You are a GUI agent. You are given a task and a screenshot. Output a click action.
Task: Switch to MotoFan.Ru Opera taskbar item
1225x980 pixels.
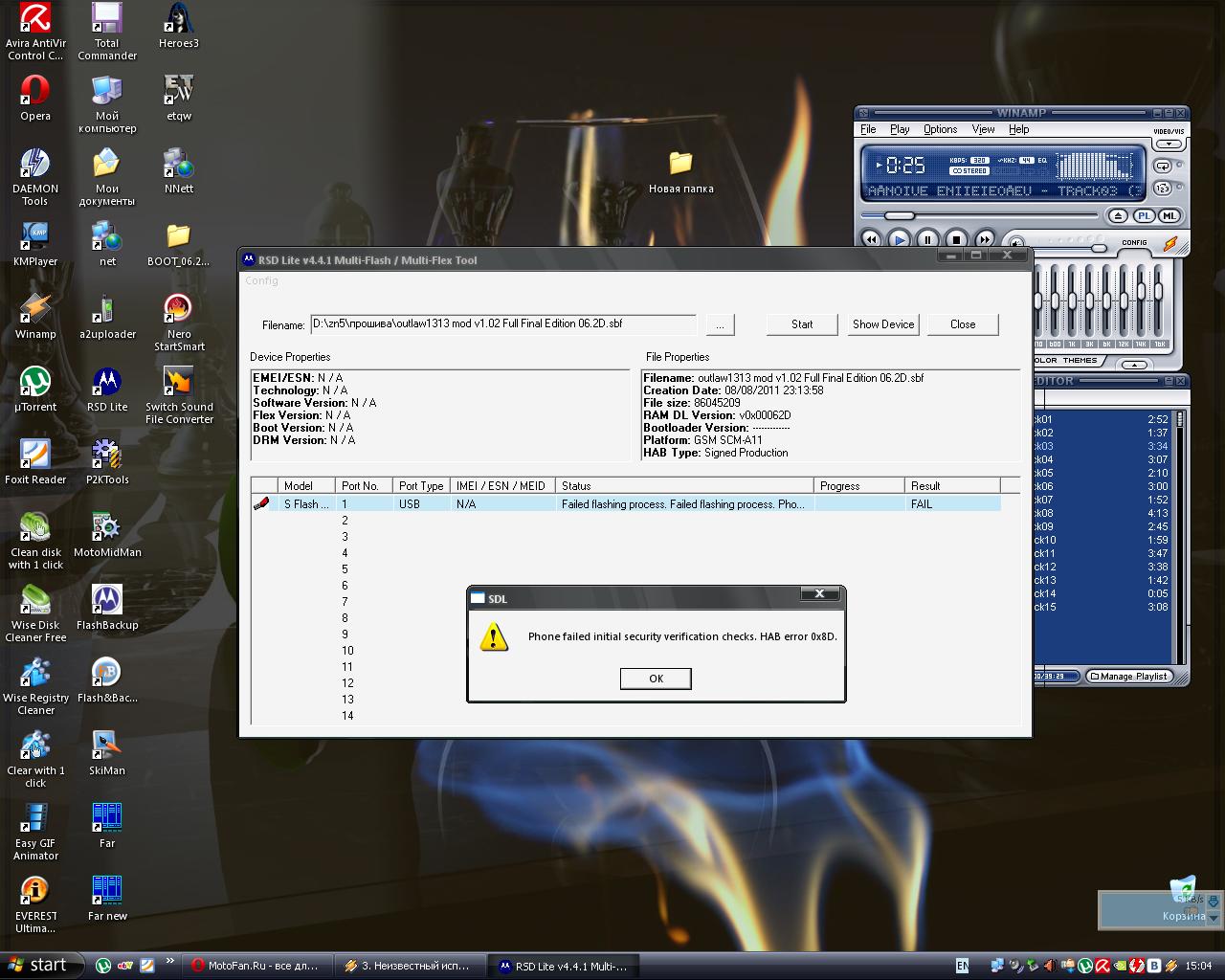258,966
